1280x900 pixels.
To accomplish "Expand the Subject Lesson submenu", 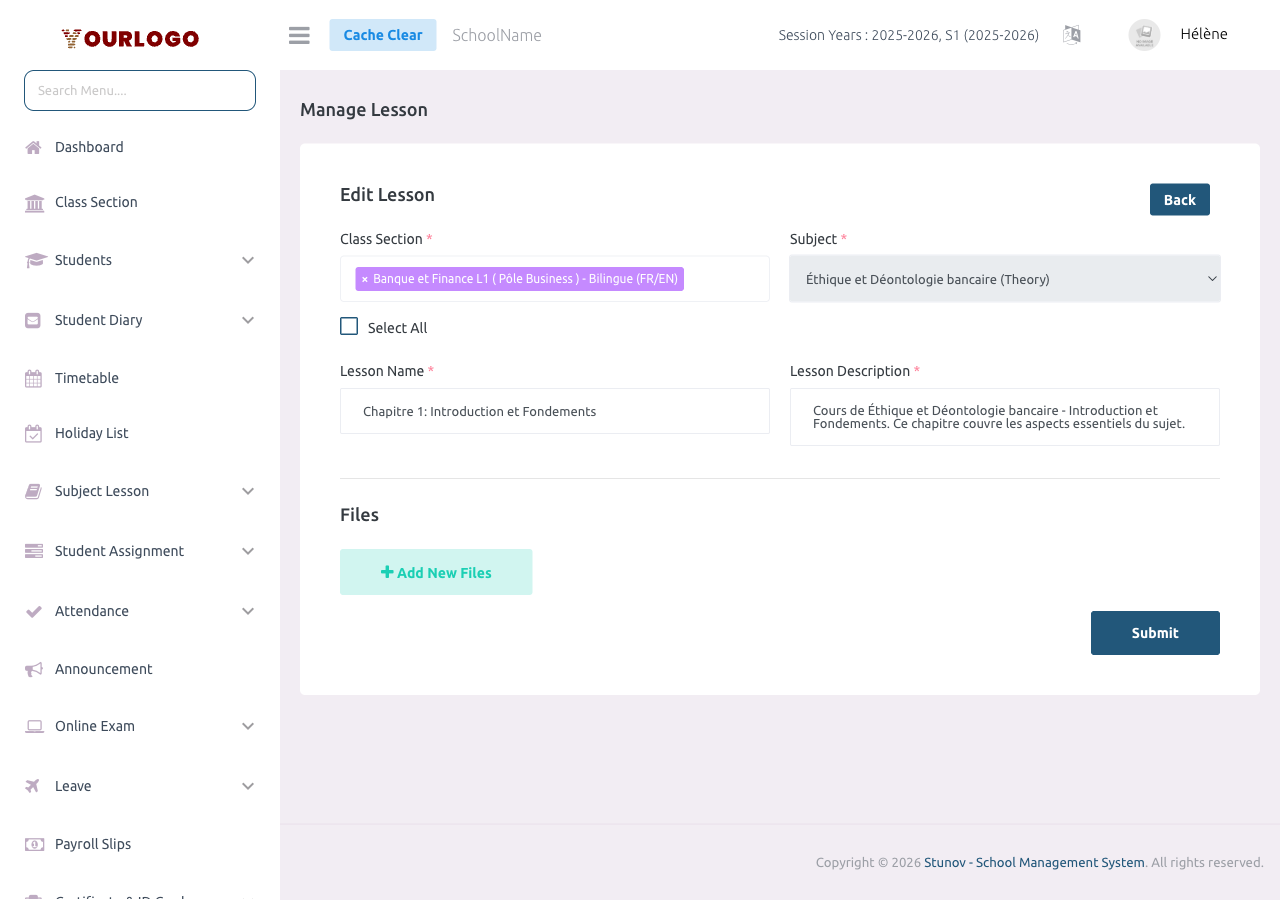I will tap(248, 492).
